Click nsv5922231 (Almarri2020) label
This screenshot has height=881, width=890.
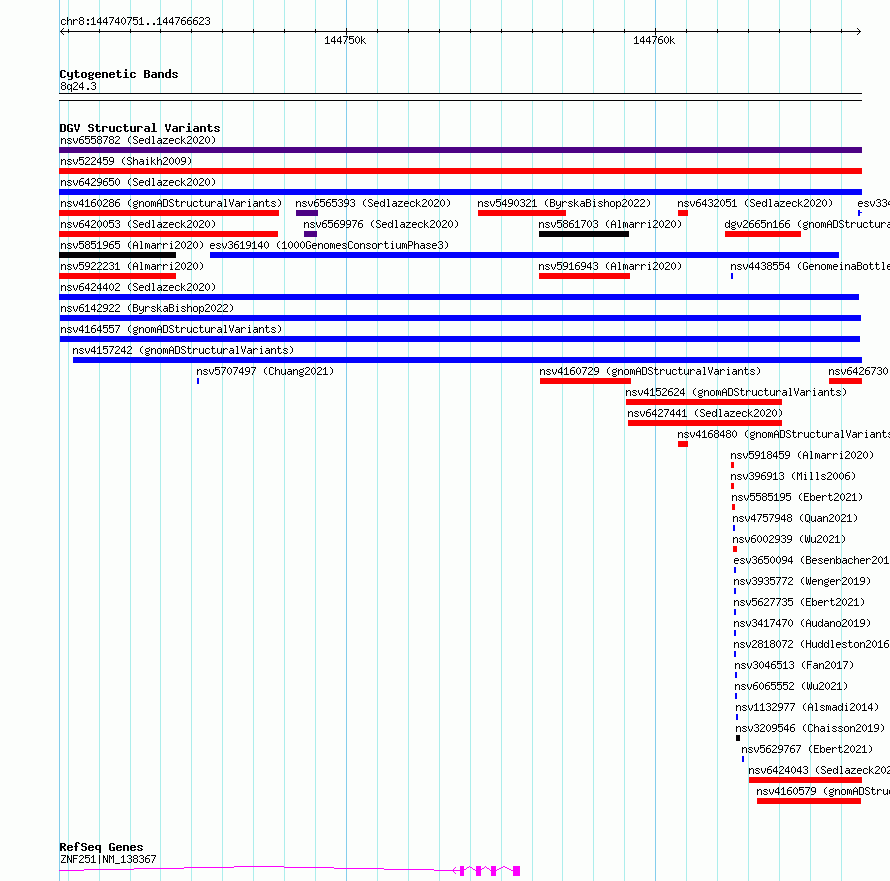pos(132,266)
